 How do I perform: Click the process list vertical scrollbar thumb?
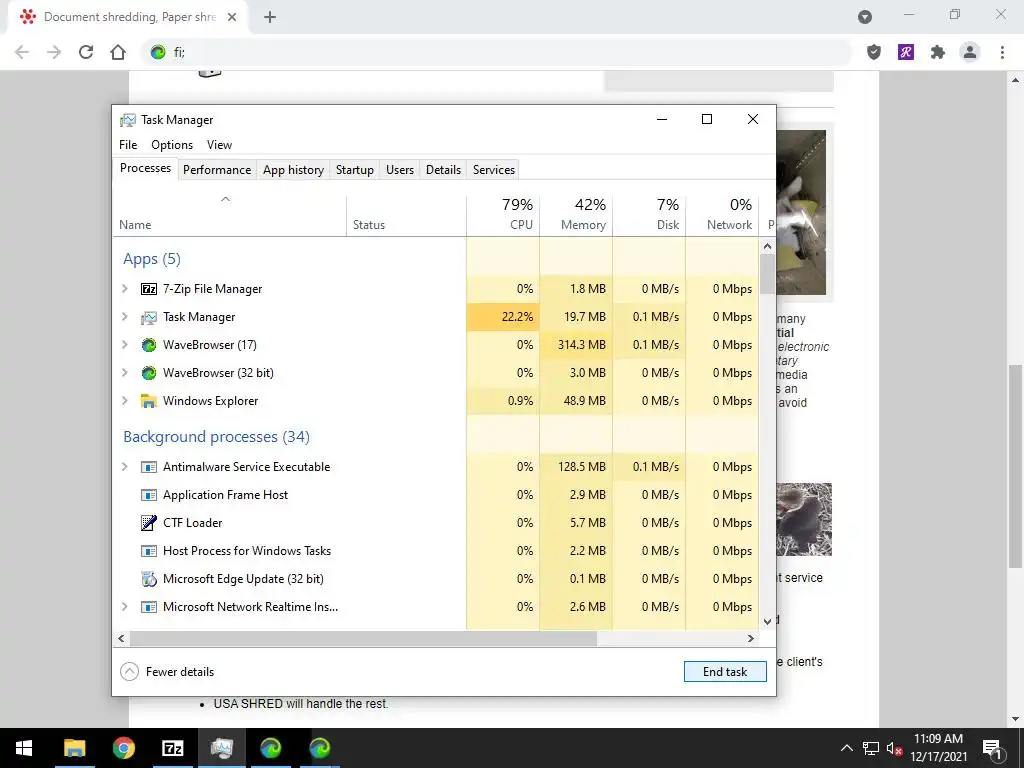[767, 274]
